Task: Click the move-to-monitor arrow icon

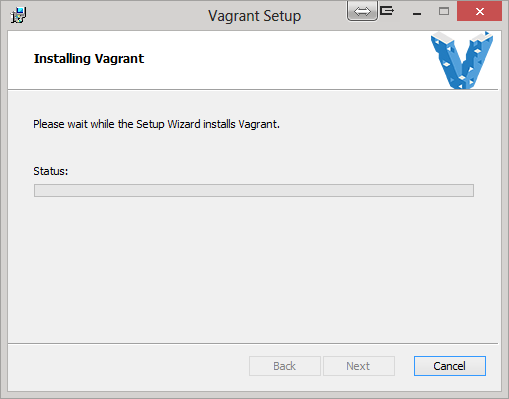Action: pyautogui.click(x=387, y=11)
